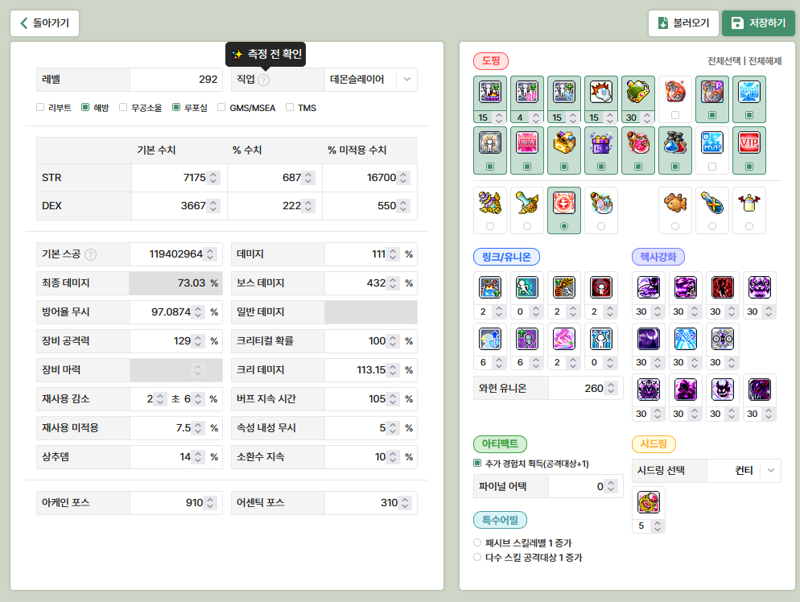Click the crescent moon hexa skill icon
The width and height of the screenshot is (800, 602).
[648, 339]
